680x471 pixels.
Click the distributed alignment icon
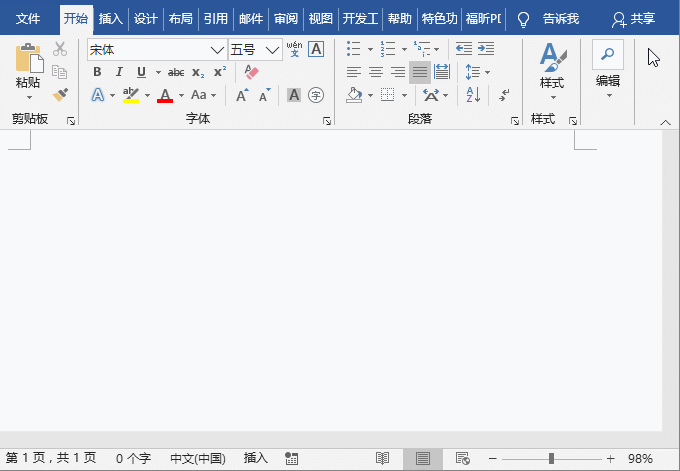click(442, 72)
